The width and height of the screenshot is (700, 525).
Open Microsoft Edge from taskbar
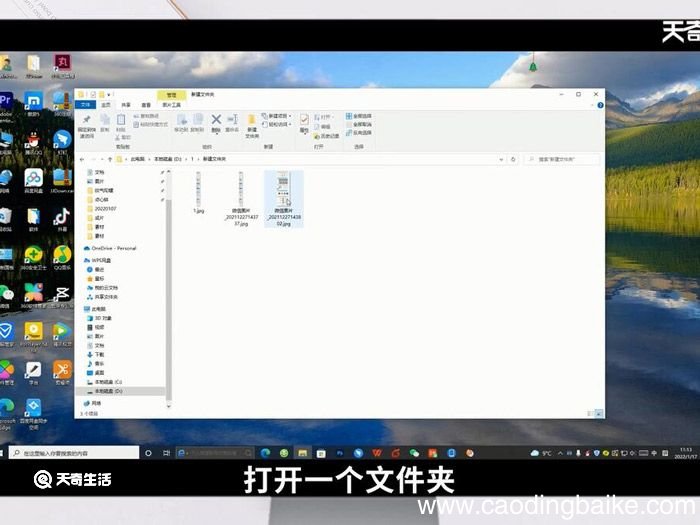tap(266, 453)
